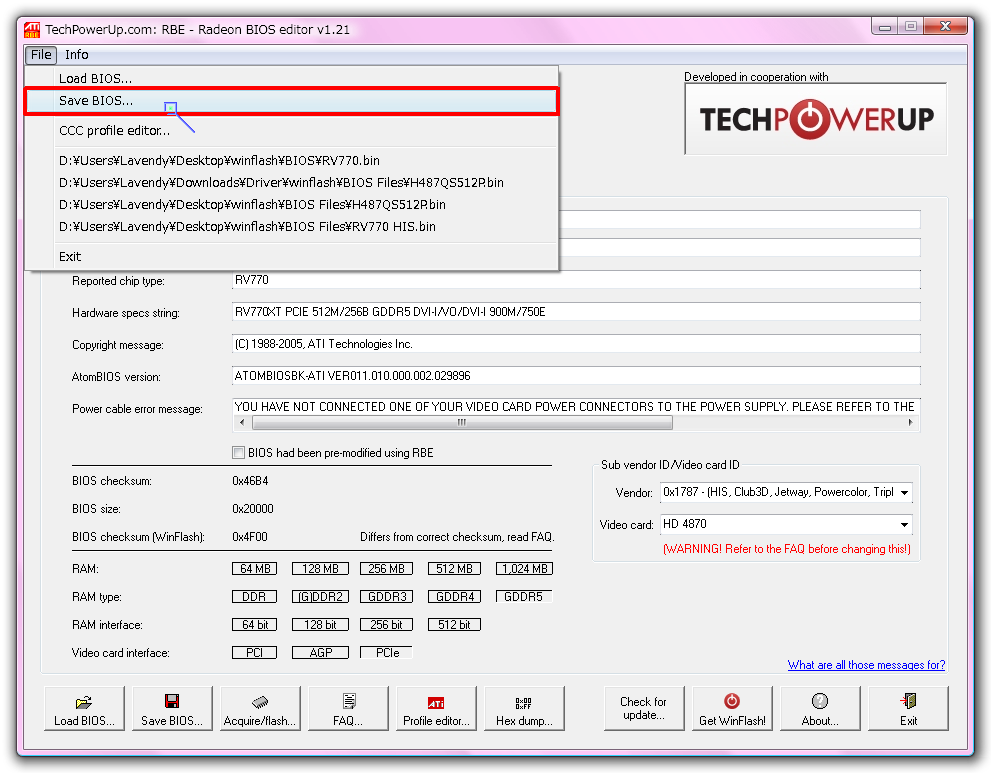Screen dimensions: 991x773
Task: Toggle the 512 bit RAM interface indicator
Action: click(x=454, y=624)
